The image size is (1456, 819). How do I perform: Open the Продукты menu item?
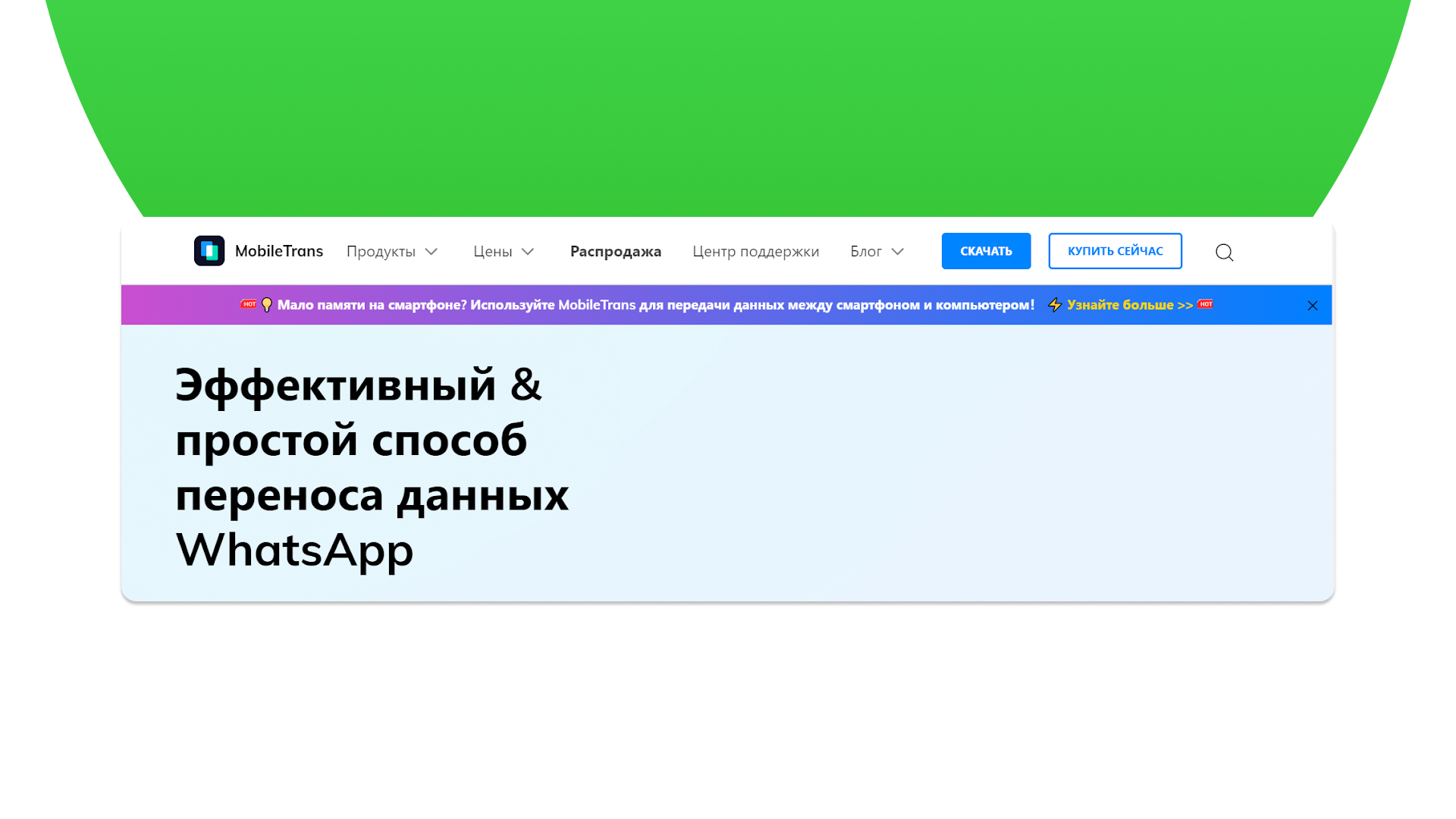[381, 252]
